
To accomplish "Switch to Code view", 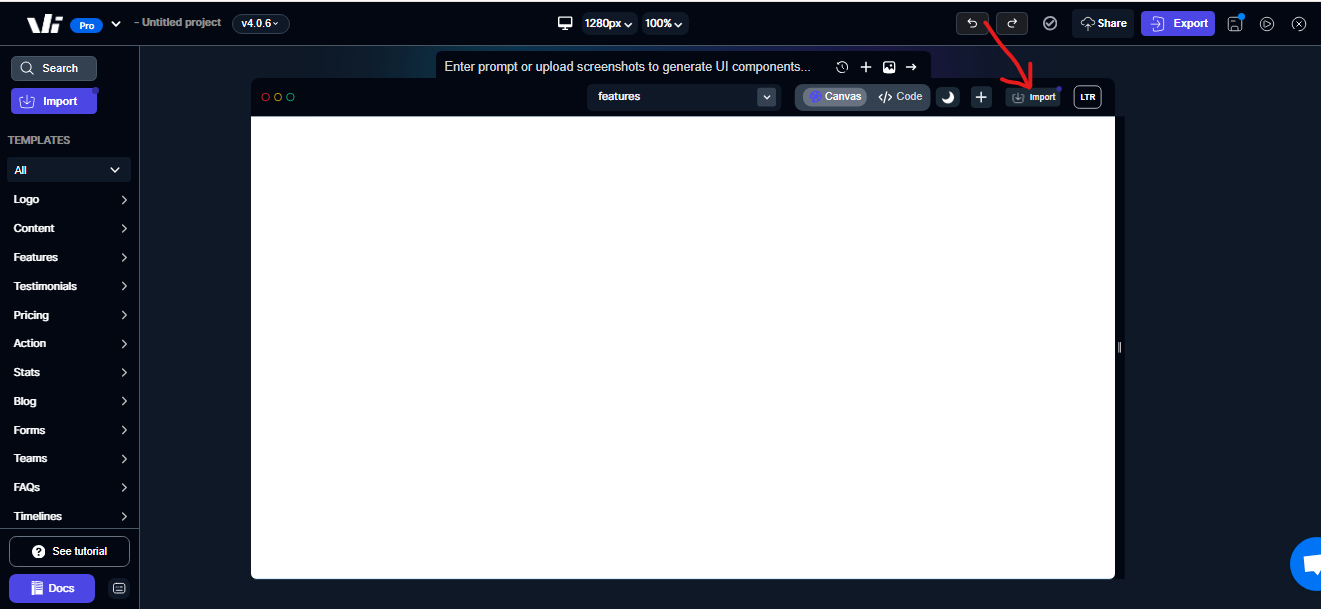I will point(900,97).
